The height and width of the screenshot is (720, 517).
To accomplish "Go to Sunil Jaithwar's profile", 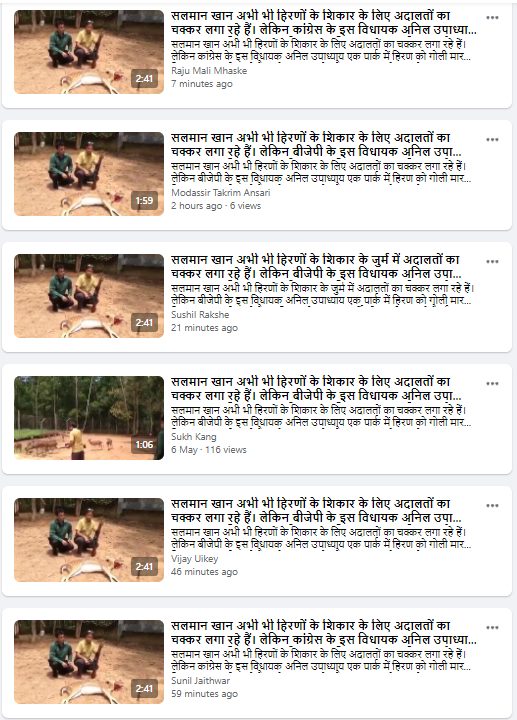I will click(200, 681).
